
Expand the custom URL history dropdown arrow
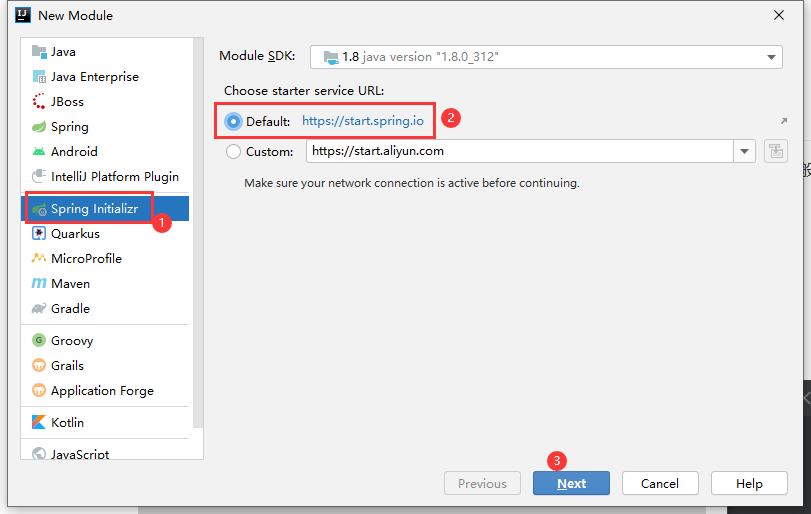[744, 152]
